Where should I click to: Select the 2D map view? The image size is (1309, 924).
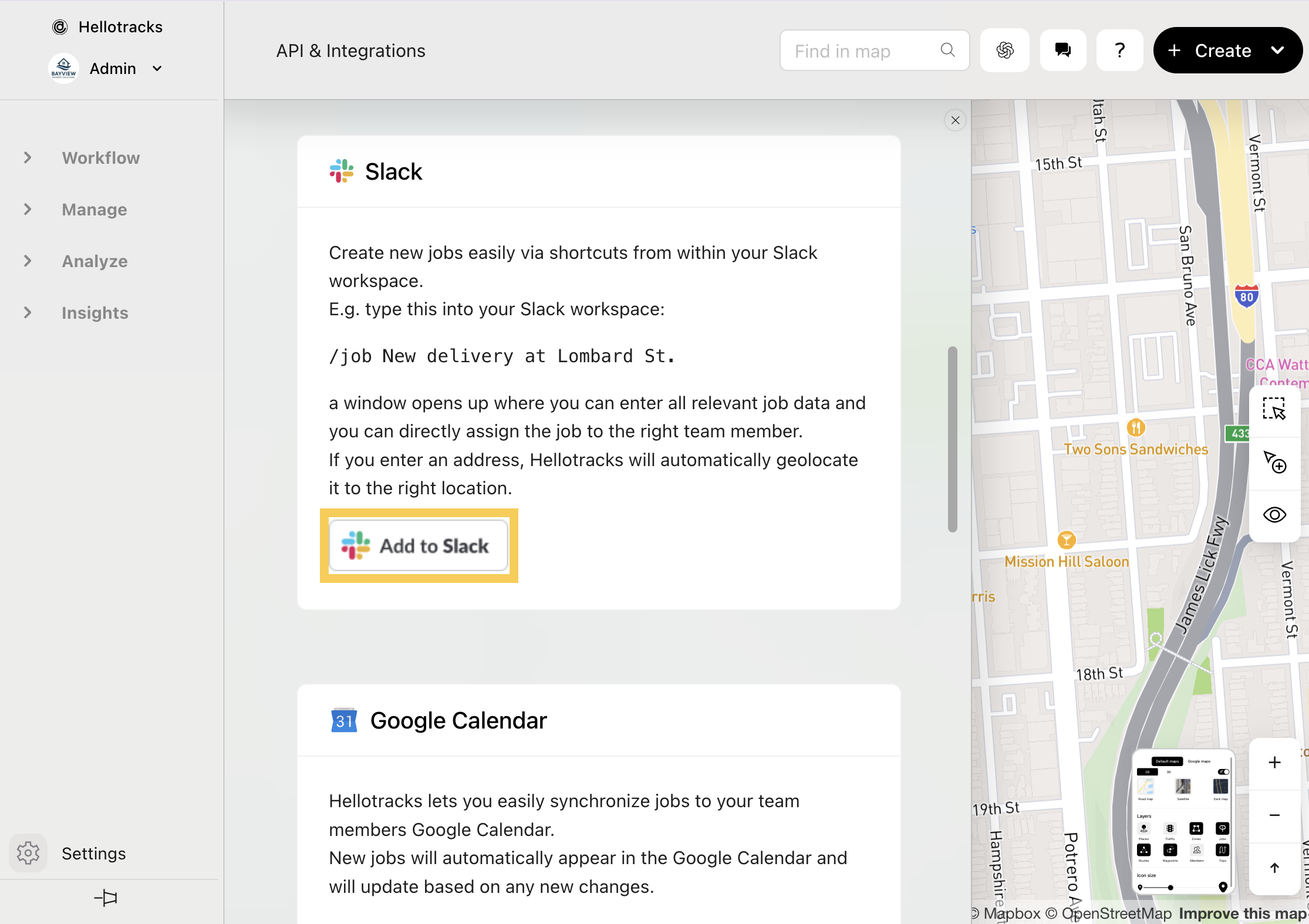tap(1147, 772)
